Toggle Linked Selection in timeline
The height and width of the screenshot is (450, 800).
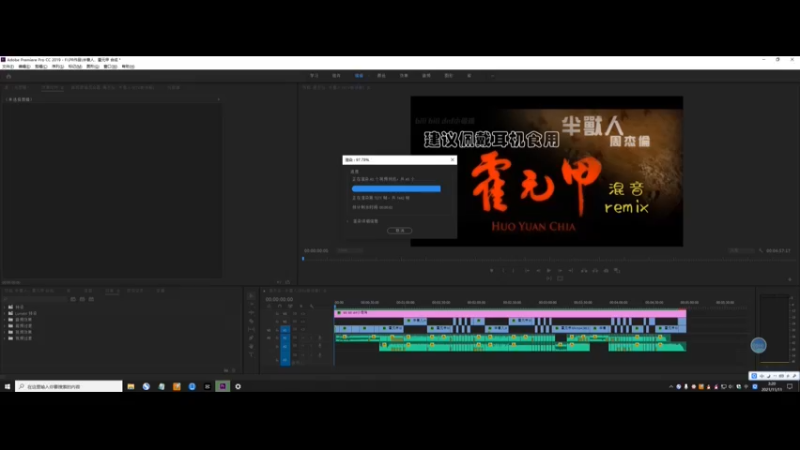pyautogui.click(x=290, y=306)
